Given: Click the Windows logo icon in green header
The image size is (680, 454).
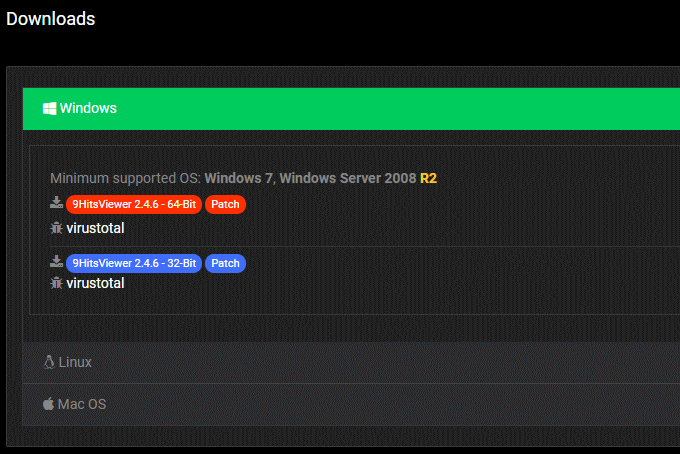Looking at the screenshot, I should point(49,108).
